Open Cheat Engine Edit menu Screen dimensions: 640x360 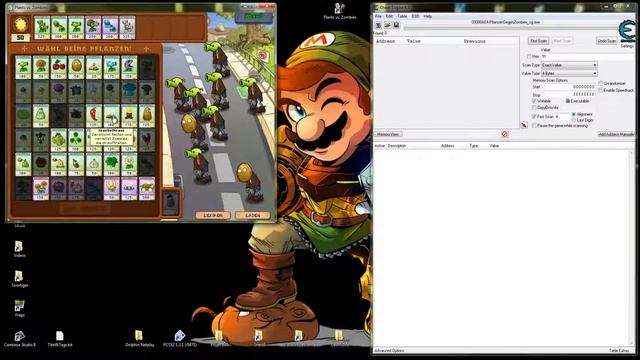pos(389,16)
